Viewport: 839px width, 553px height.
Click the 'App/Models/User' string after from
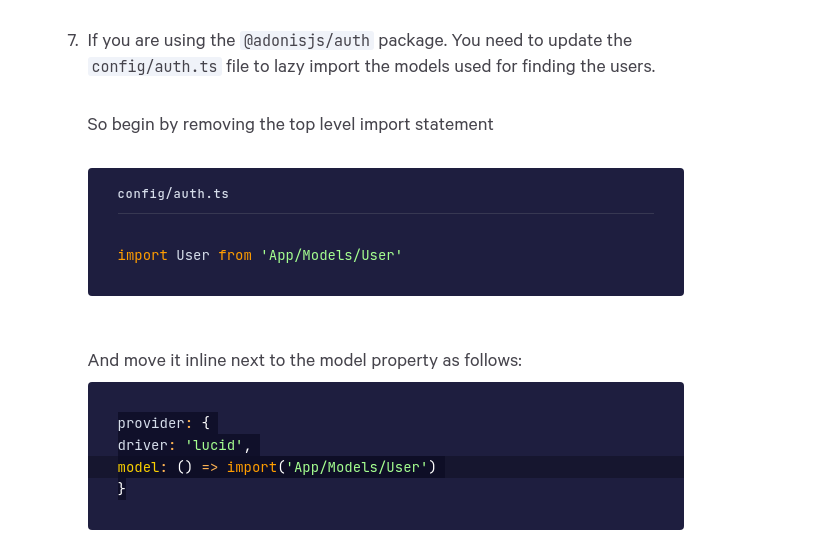point(331,255)
